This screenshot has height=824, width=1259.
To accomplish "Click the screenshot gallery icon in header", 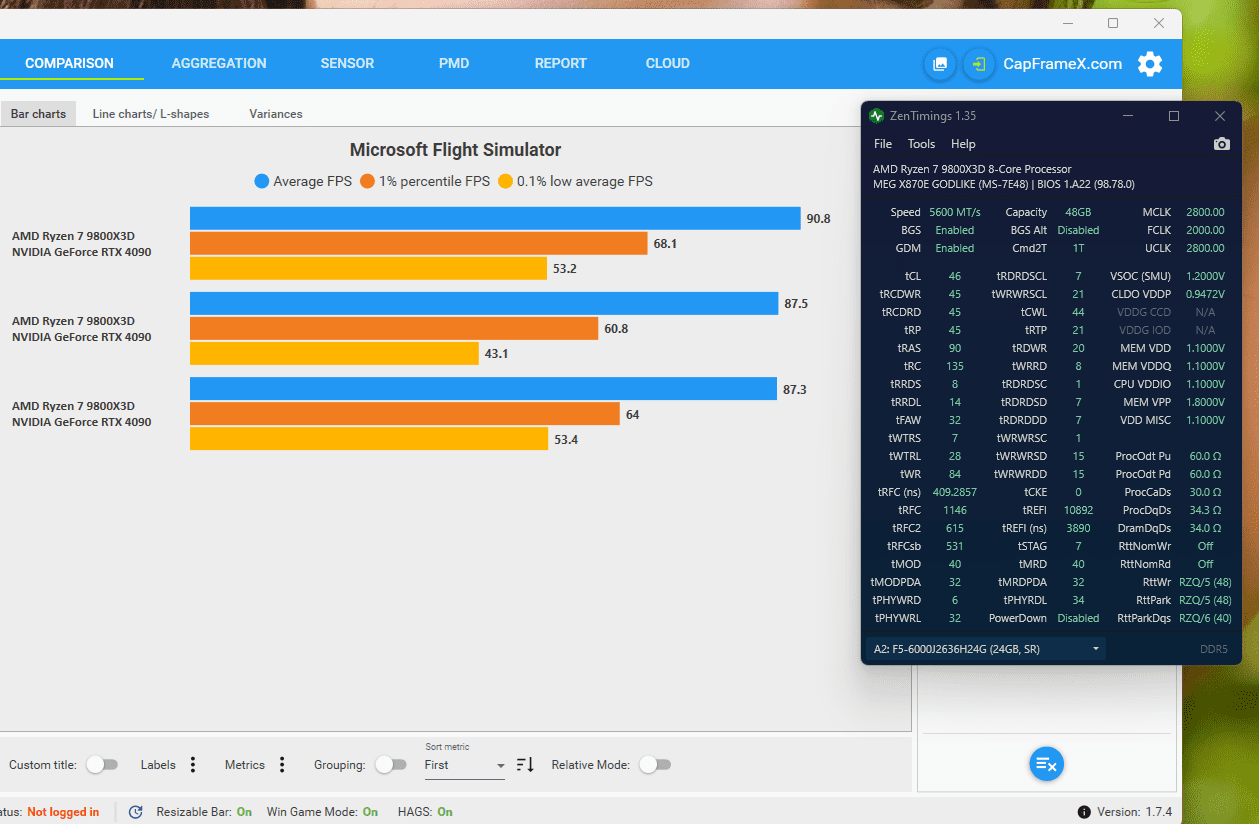I will tap(940, 64).
